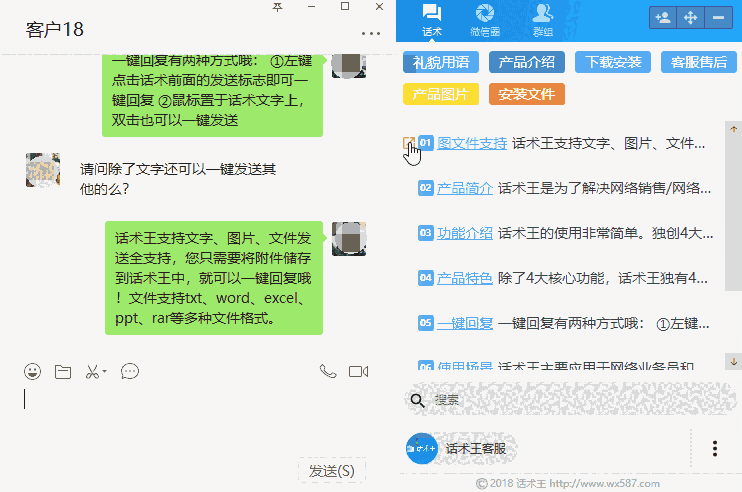Click the send file folder icon
Screen dimensions: 742x492
coord(62,372)
